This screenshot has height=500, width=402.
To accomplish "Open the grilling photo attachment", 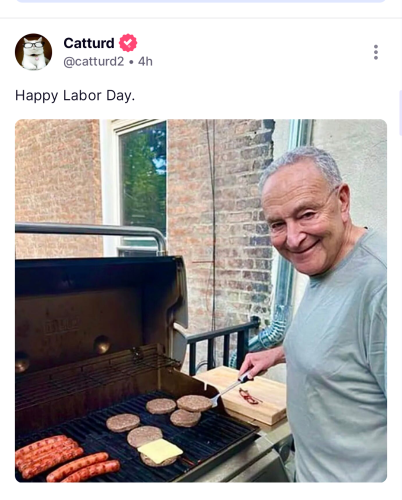I will point(201,301).
